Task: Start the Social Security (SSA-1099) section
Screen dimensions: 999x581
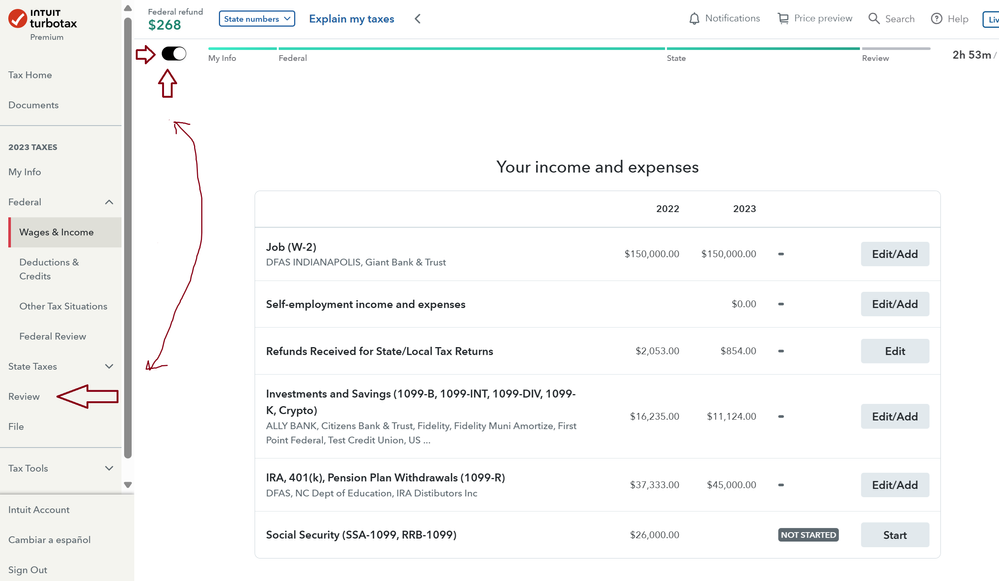Action: pos(895,535)
